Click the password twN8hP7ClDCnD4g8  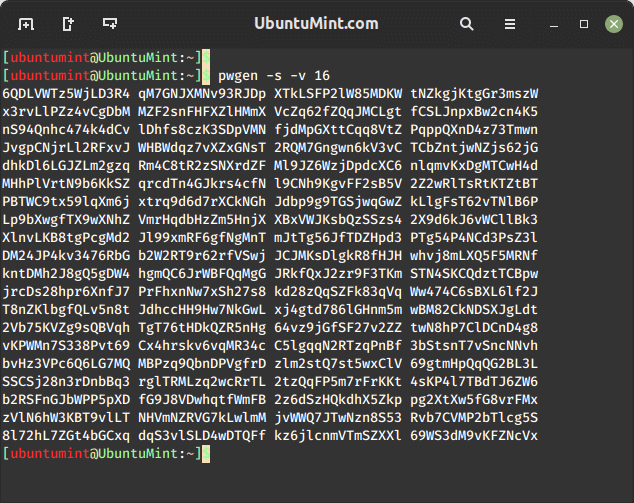click(474, 328)
